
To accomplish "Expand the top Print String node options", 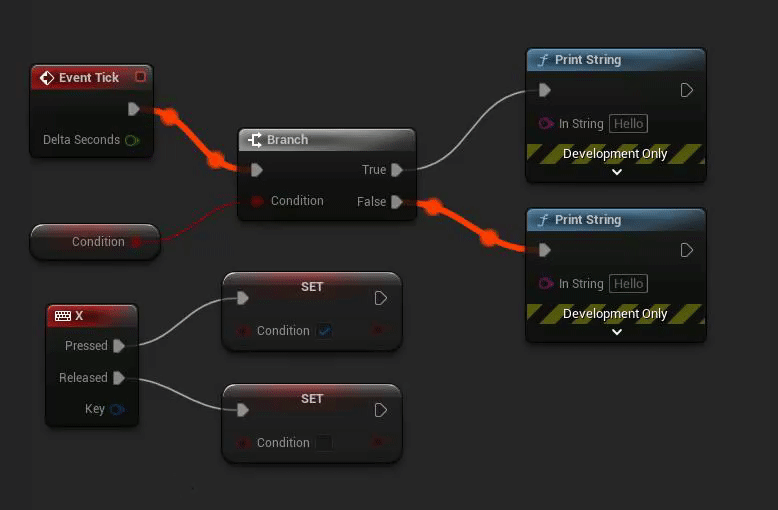I will point(617,172).
